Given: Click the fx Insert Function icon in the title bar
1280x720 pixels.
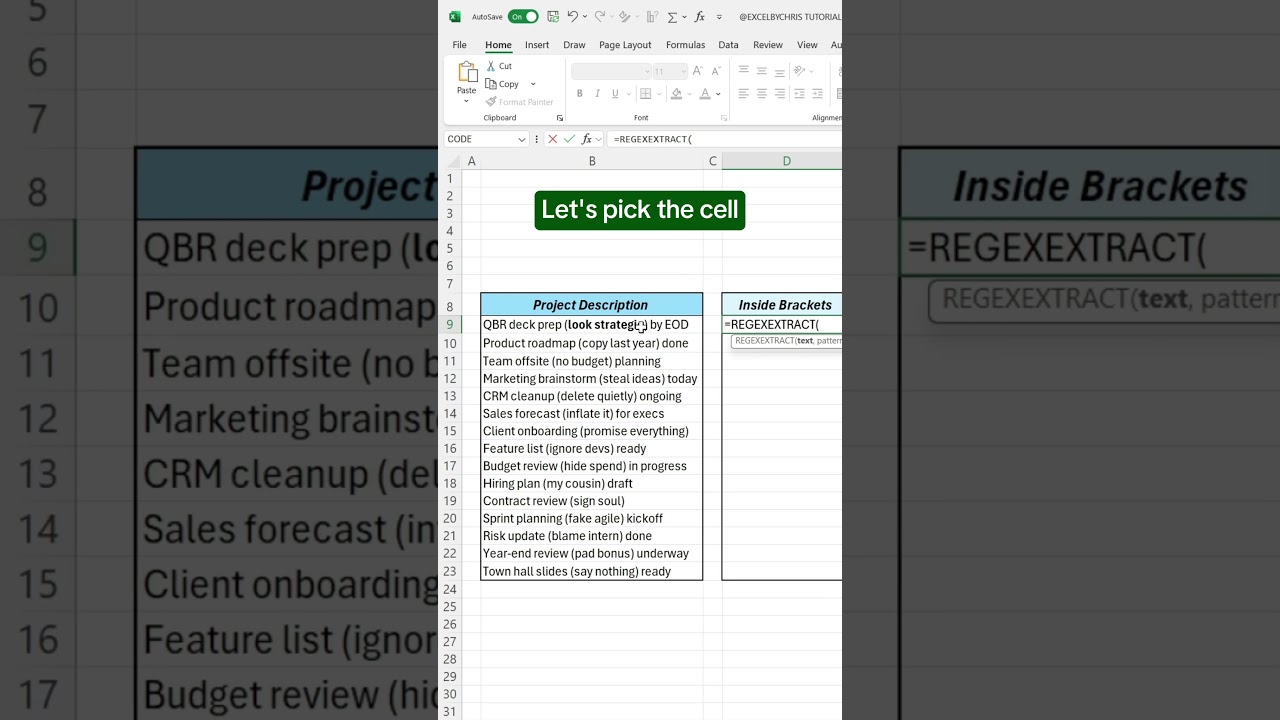Looking at the screenshot, I should (700, 17).
